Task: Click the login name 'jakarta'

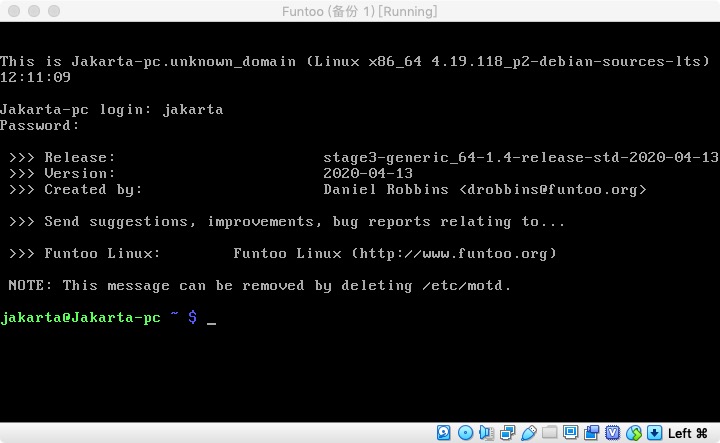Action: click(193, 109)
